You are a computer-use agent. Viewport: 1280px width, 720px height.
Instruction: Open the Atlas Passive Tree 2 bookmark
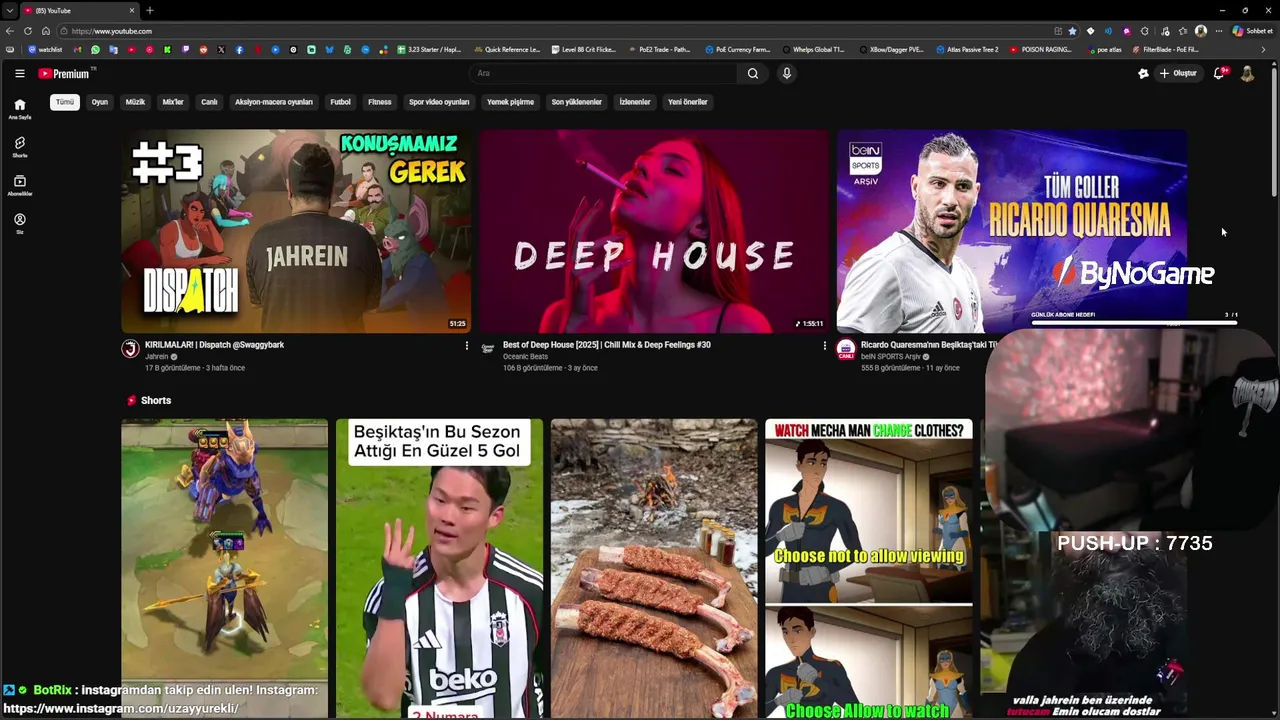click(967, 49)
